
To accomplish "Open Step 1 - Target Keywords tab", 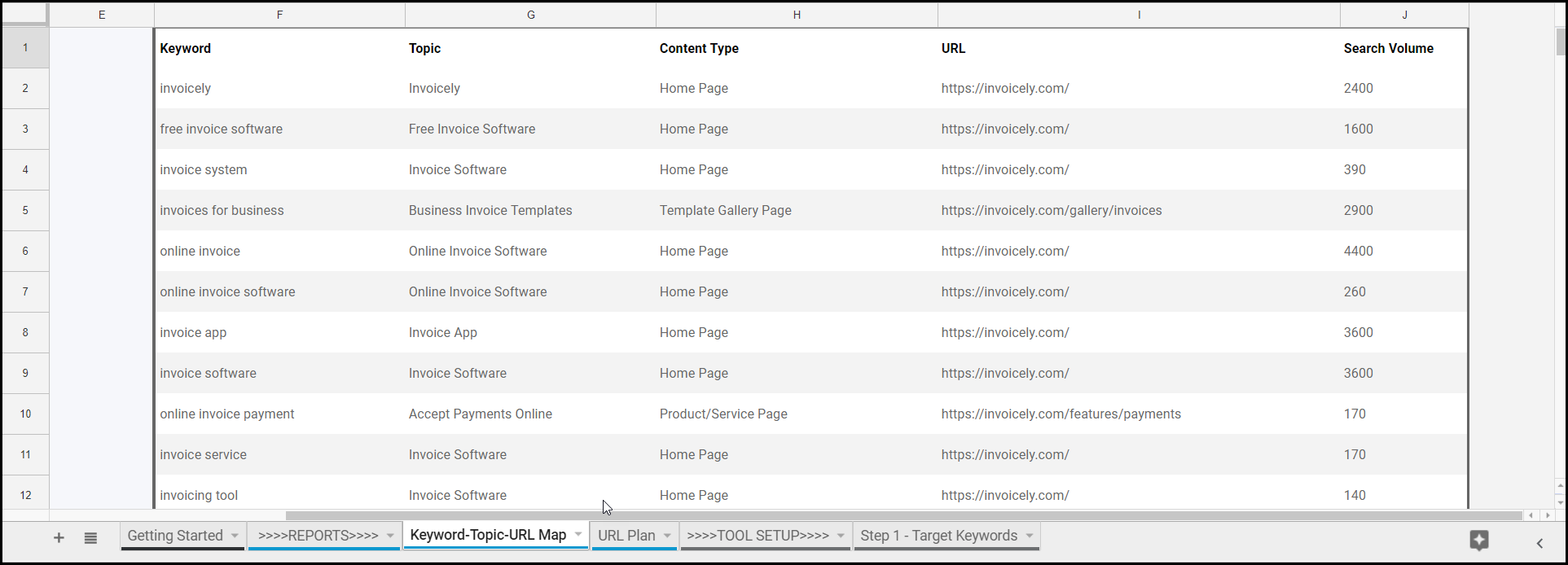I will click(x=938, y=536).
